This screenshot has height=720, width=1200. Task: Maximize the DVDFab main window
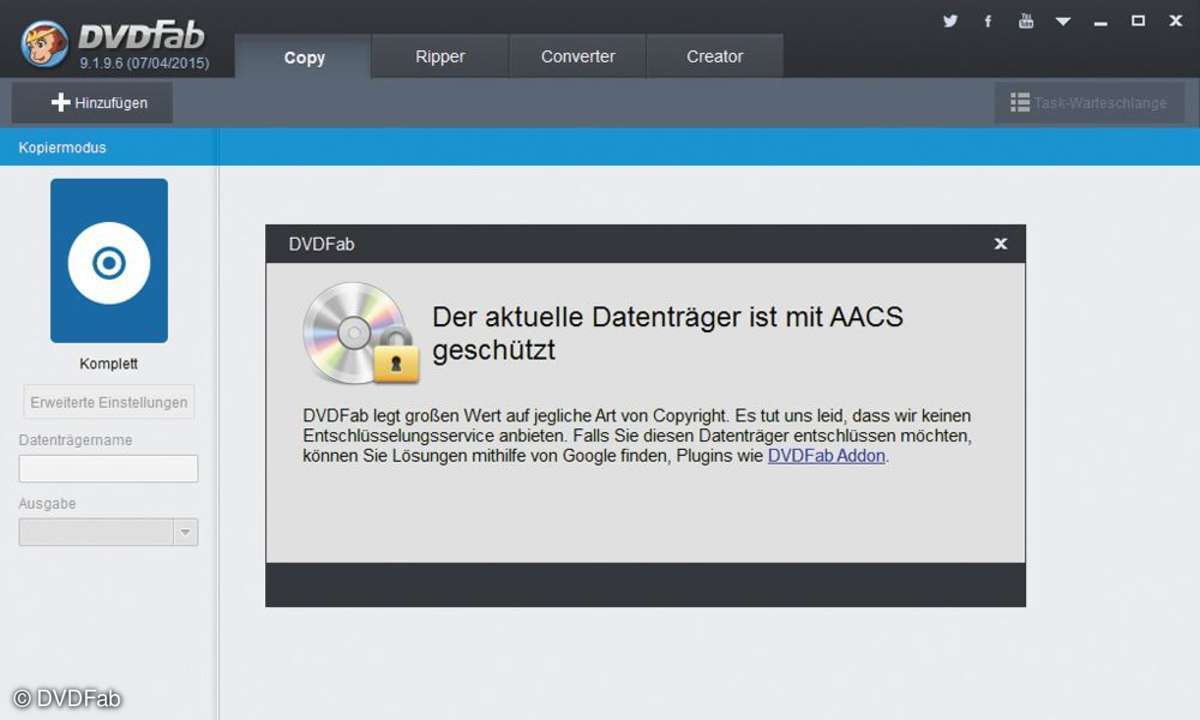click(1138, 21)
